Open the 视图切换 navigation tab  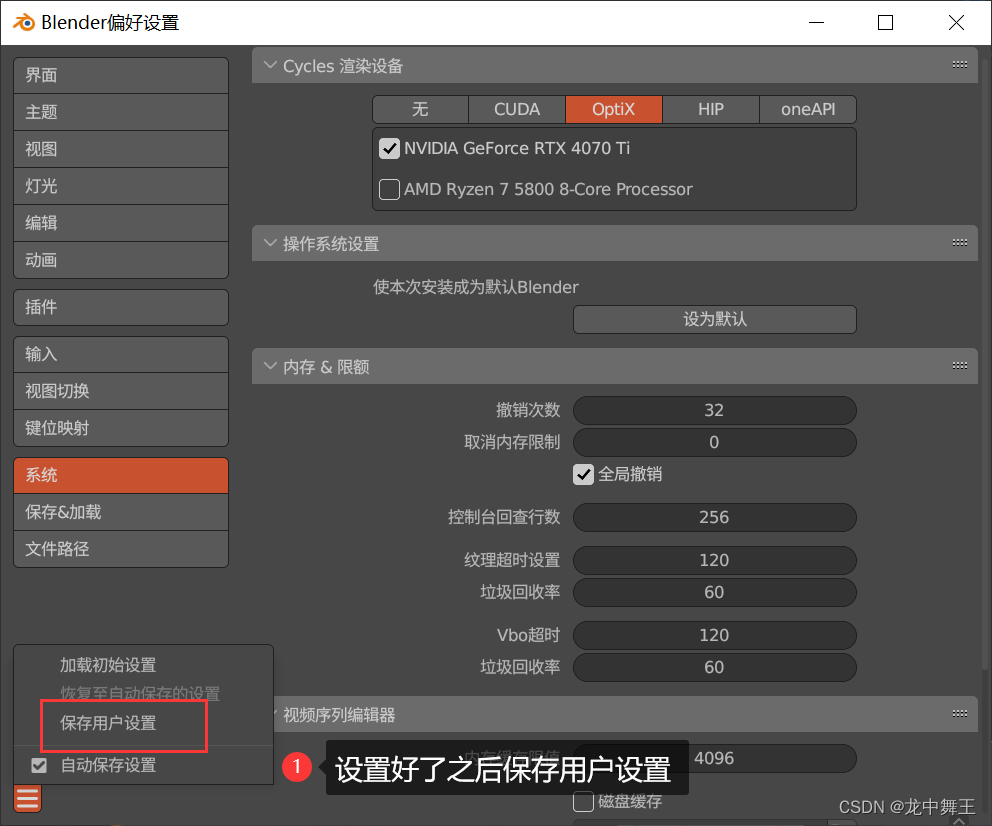[121, 391]
